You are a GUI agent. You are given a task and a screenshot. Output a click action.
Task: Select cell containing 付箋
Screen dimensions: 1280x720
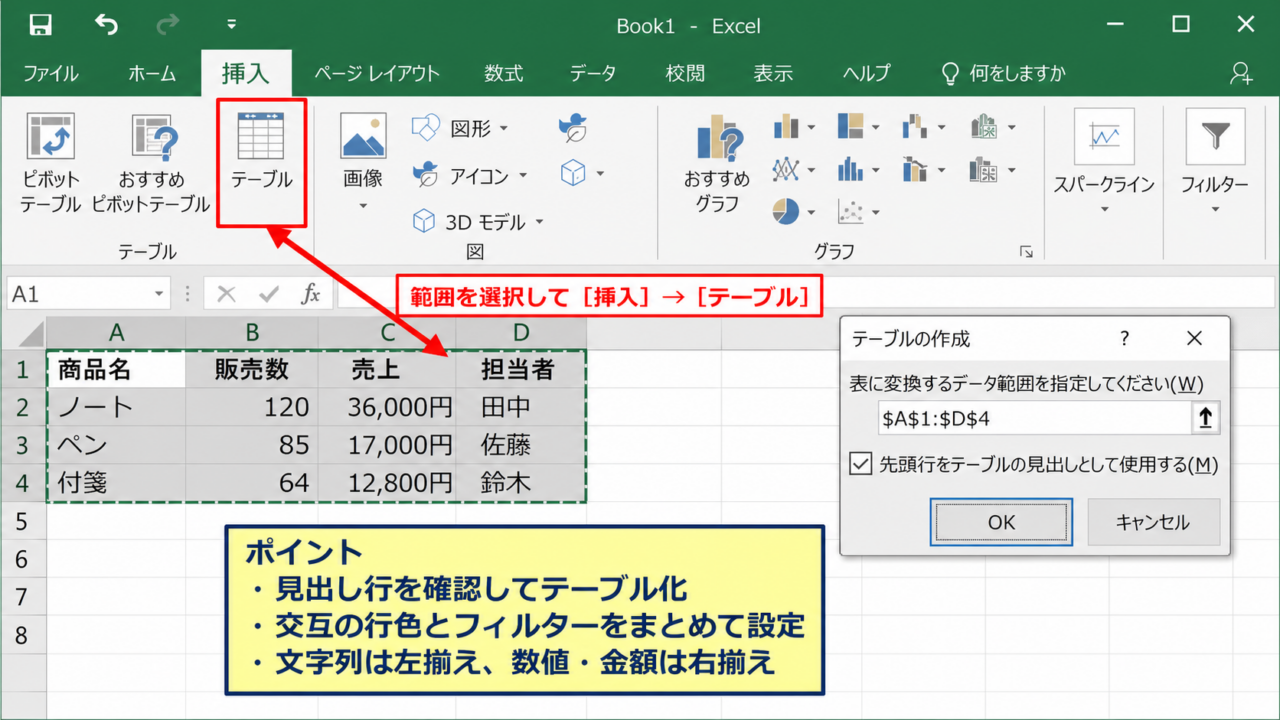[x=116, y=483]
